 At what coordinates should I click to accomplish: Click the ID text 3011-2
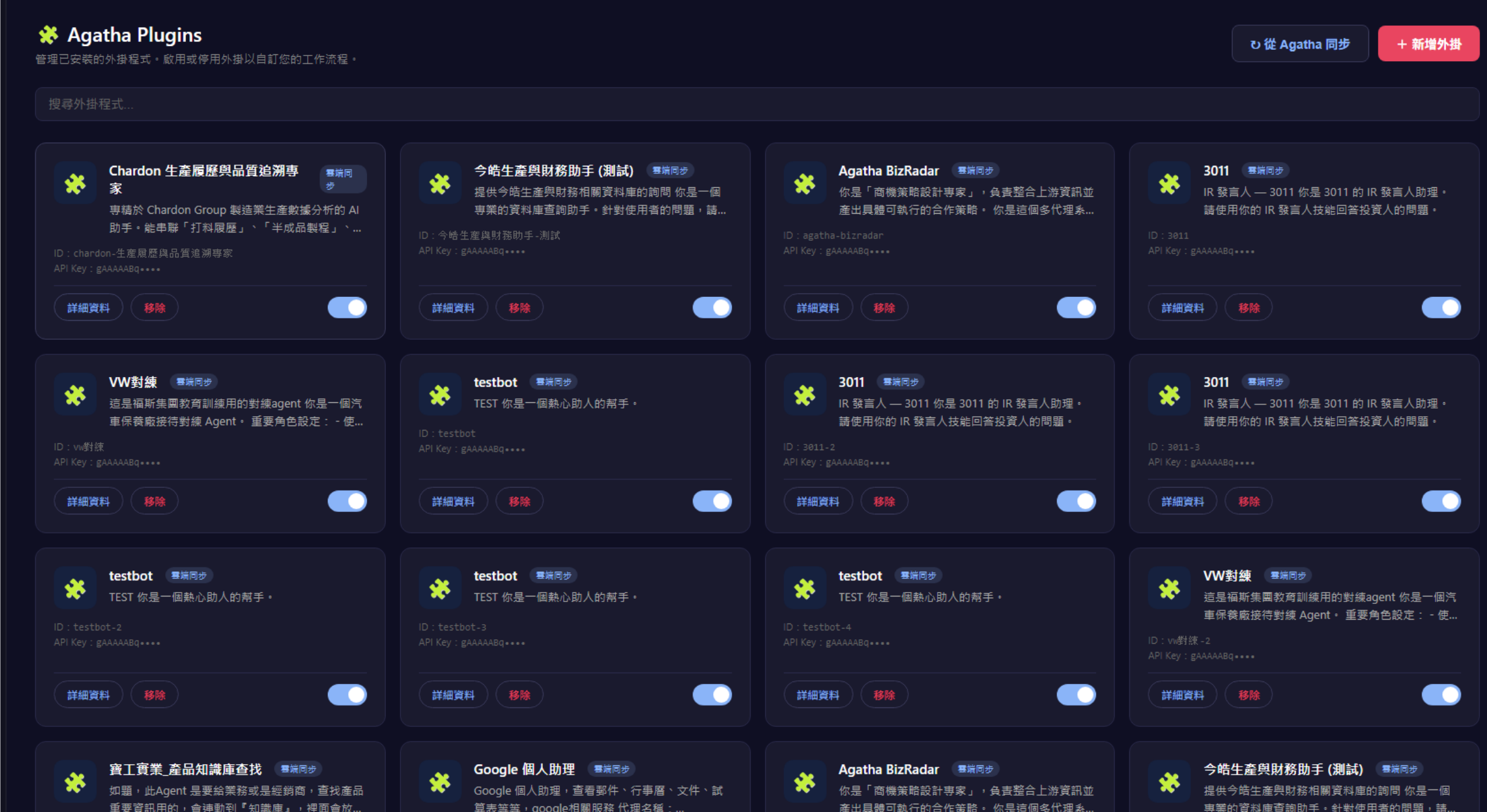tap(819, 447)
